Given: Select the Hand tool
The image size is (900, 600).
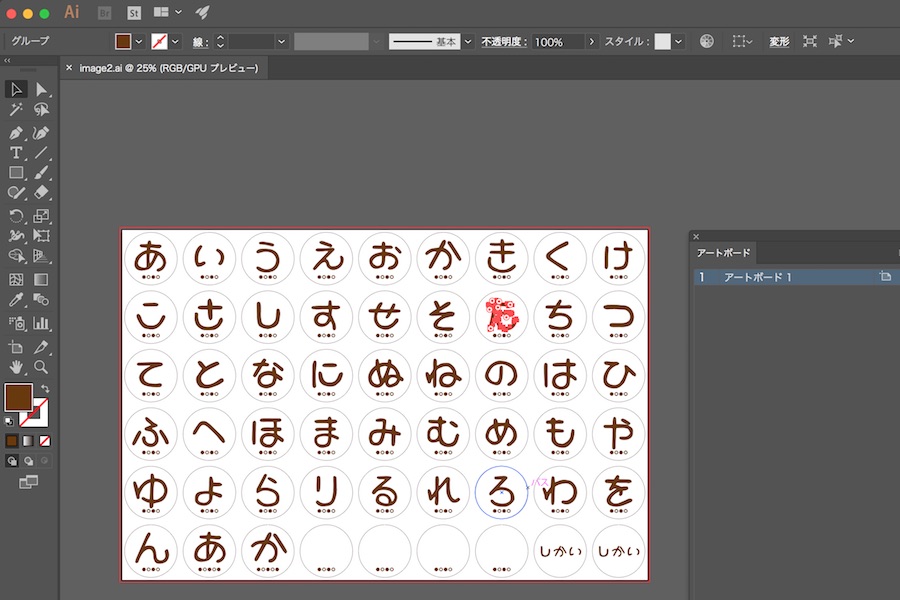Looking at the screenshot, I should [x=16, y=367].
